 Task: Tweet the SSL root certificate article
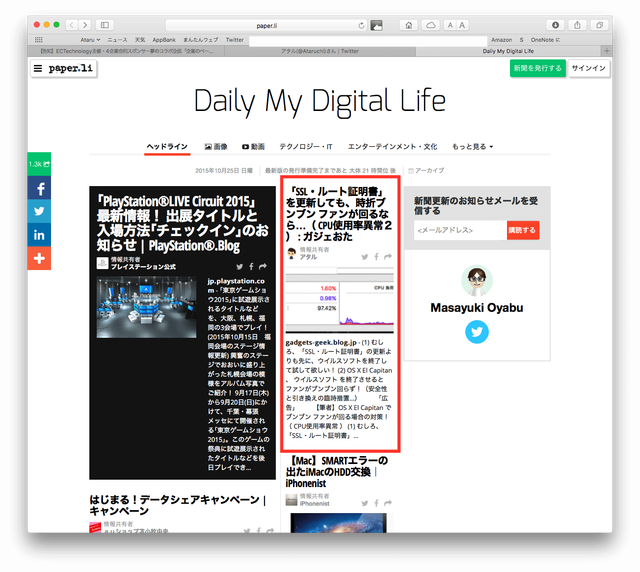(x=364, y=257)
